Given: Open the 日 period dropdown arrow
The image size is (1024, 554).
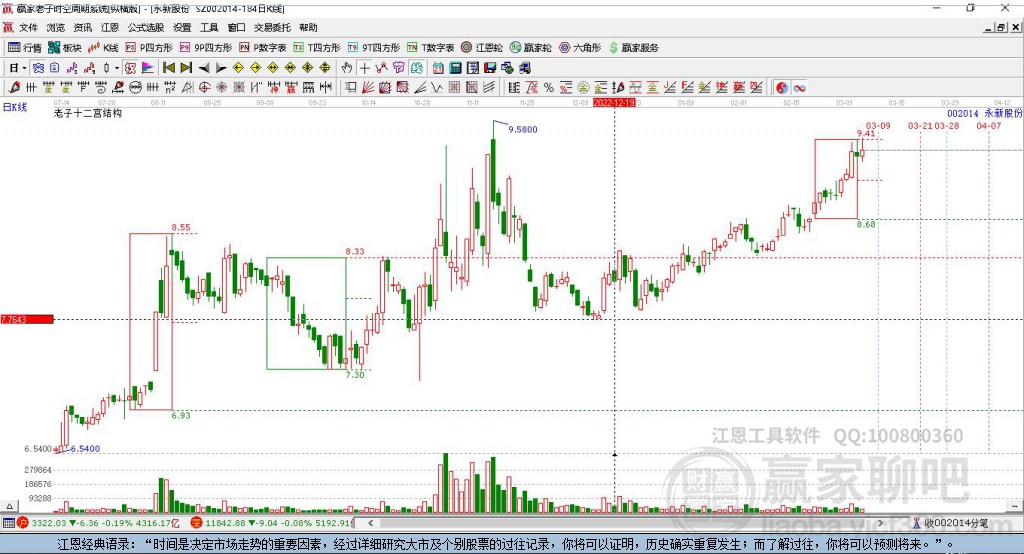Looking at the screenshot, I should coord(24,68).
